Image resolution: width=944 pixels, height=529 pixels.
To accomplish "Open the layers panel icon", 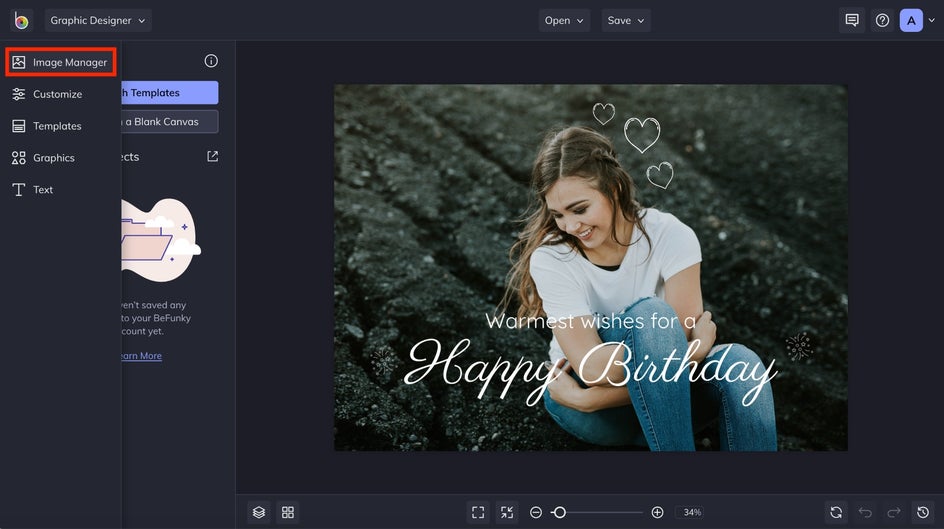I will [x=259, y=512].
